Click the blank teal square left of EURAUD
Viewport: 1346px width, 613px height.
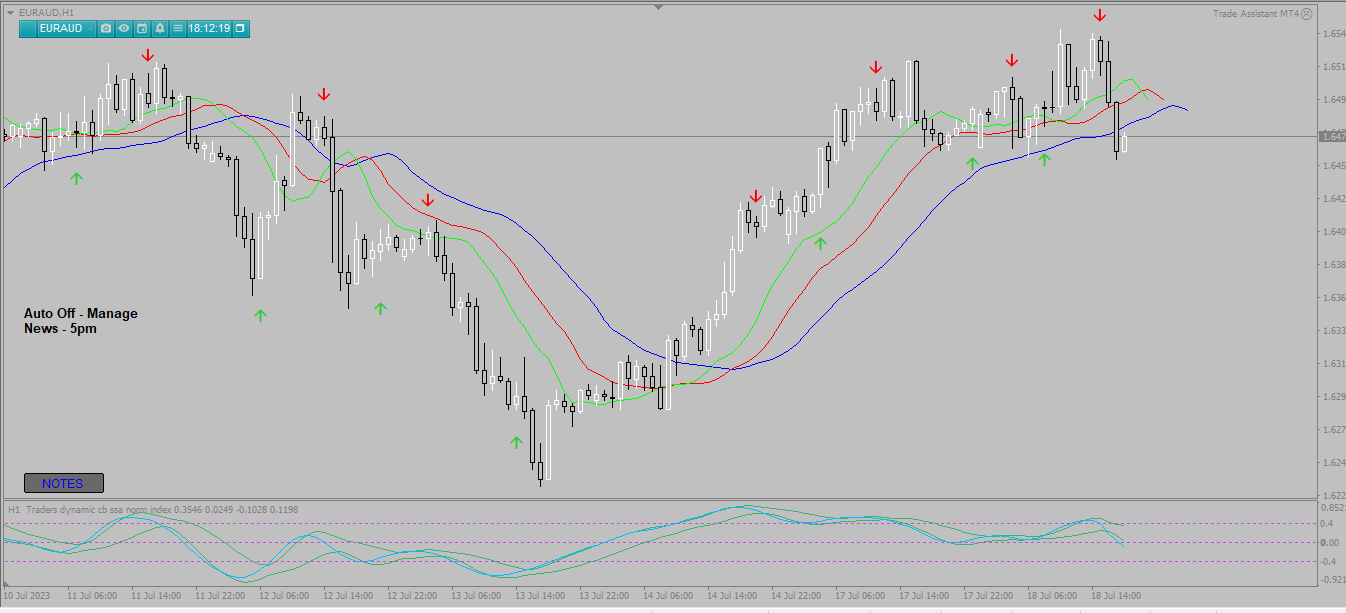tap(28, 28)
